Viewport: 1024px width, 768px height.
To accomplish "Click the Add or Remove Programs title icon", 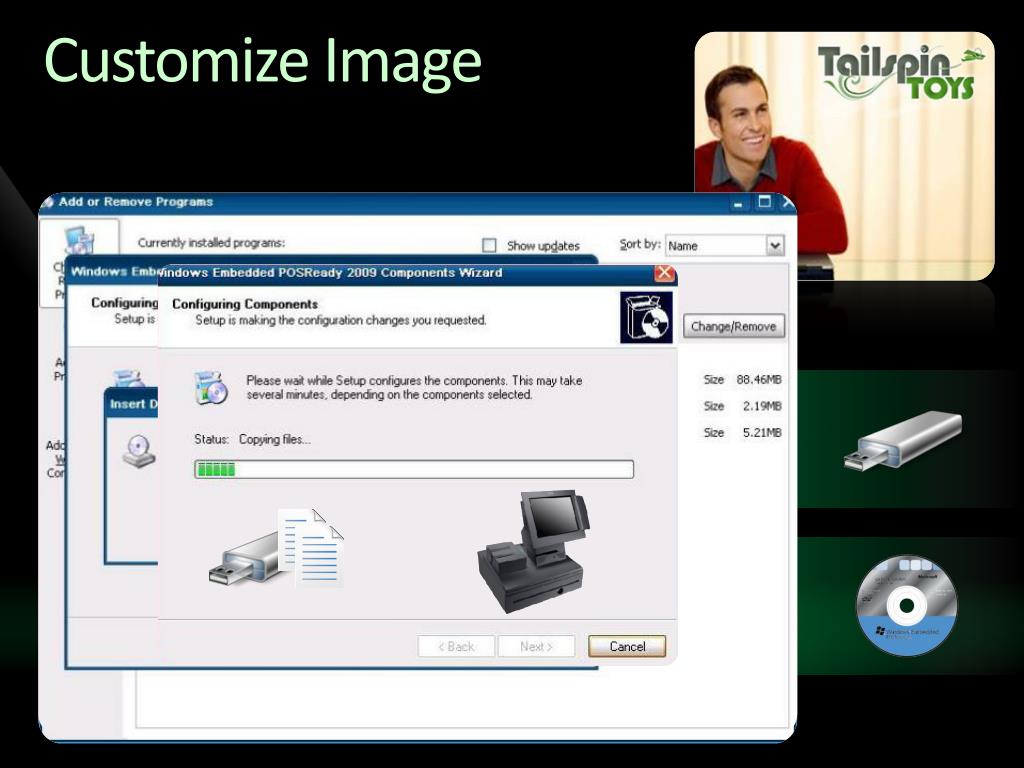I will (48, 202).
